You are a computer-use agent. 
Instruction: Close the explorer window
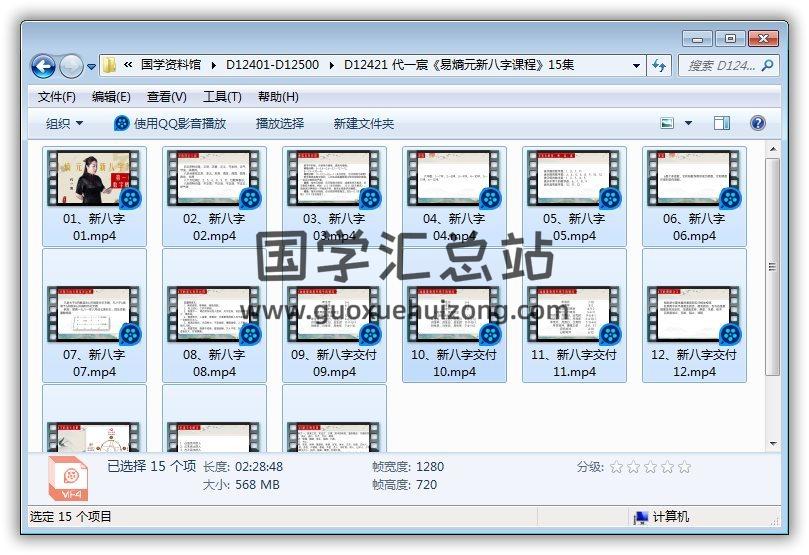(x=764, y=39)
